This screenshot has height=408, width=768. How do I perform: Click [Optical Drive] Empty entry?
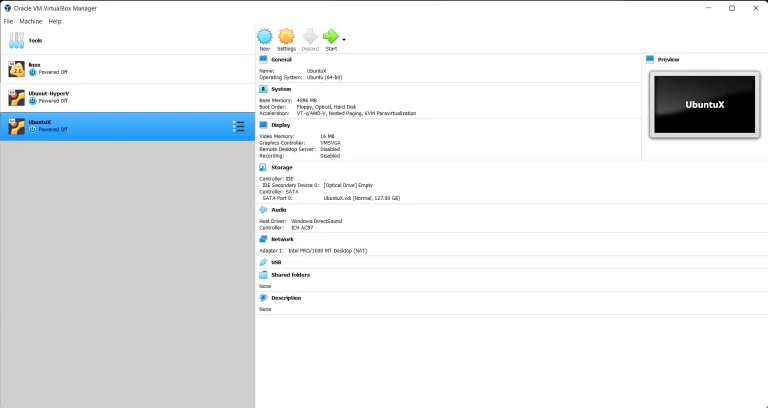click(348, 185)
